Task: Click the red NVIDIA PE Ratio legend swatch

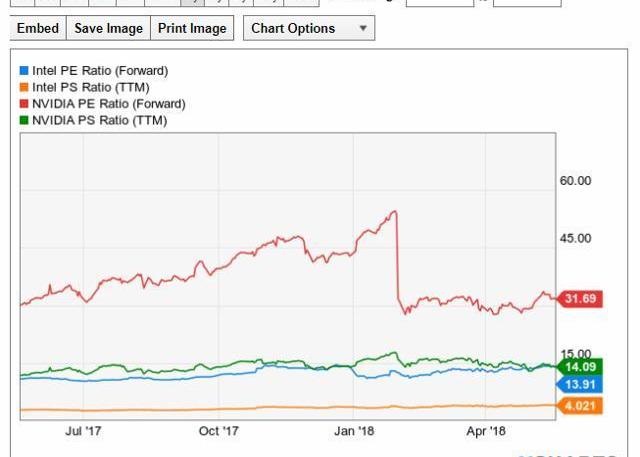Action: [25, 104]
